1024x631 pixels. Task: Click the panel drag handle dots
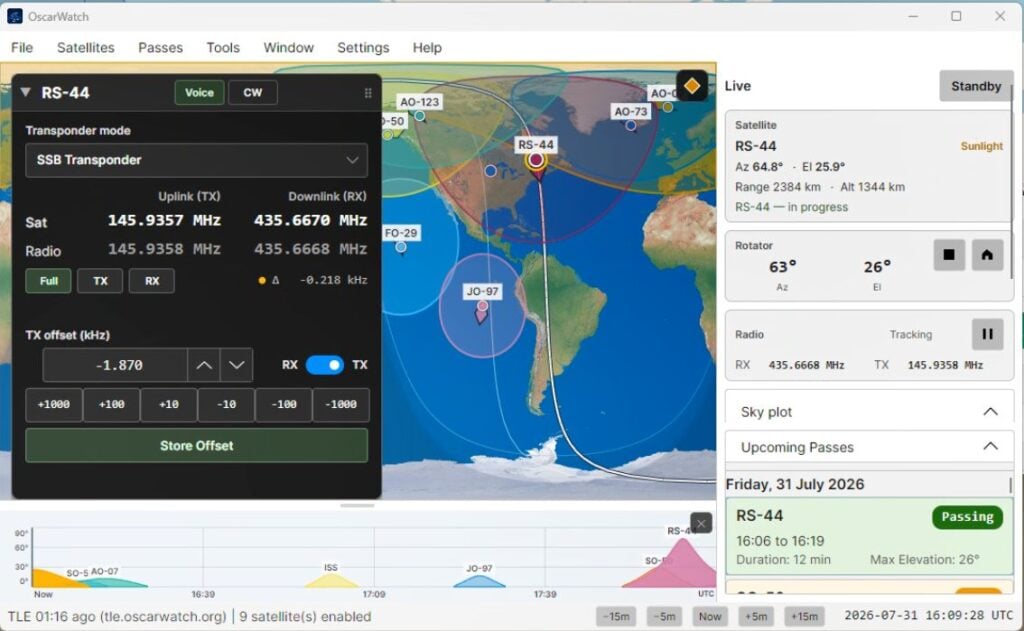coord(368,93)
